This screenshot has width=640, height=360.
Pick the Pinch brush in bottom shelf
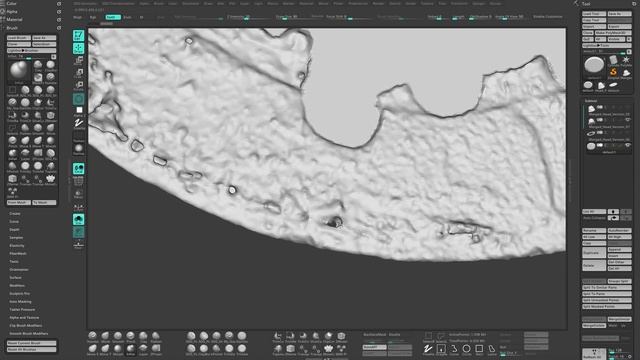coord(131,337)
